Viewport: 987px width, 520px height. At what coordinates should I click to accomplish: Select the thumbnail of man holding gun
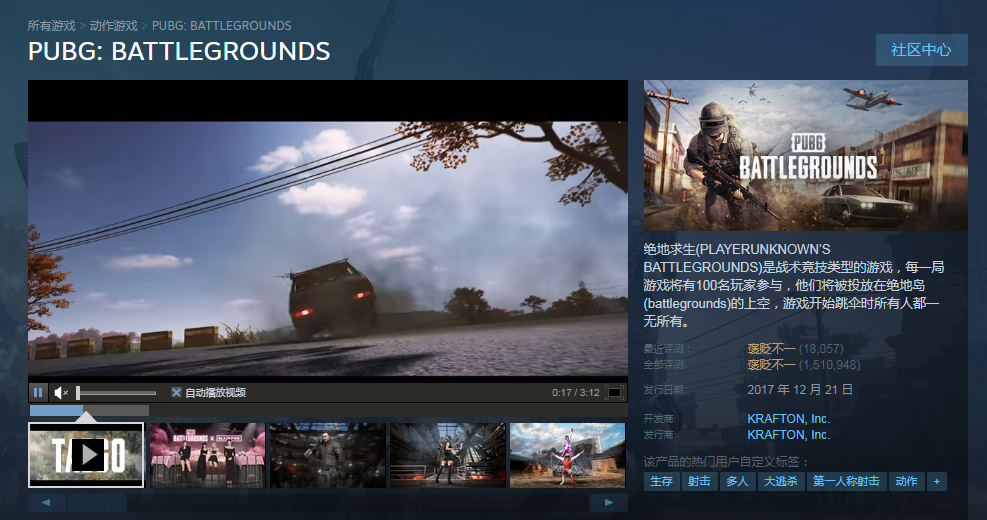[x=327, y=455]
